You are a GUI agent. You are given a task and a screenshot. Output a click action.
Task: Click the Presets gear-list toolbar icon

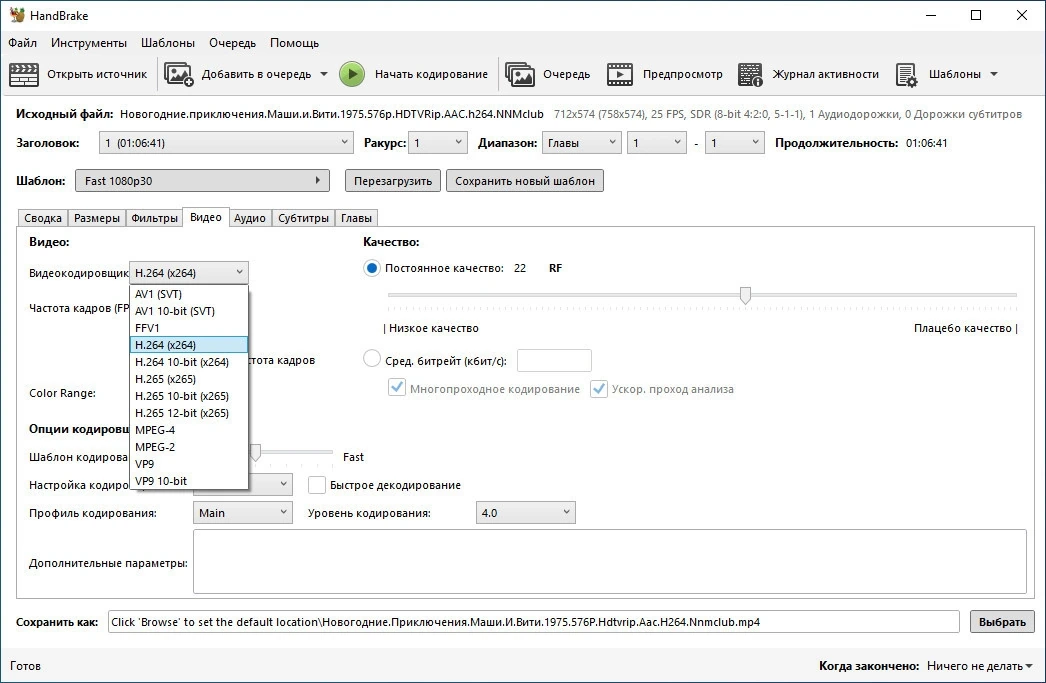[x=907, y=74]
